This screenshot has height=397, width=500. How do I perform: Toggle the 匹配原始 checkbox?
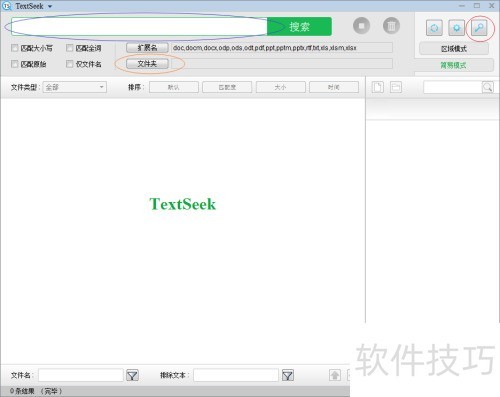tap(14, 64)
